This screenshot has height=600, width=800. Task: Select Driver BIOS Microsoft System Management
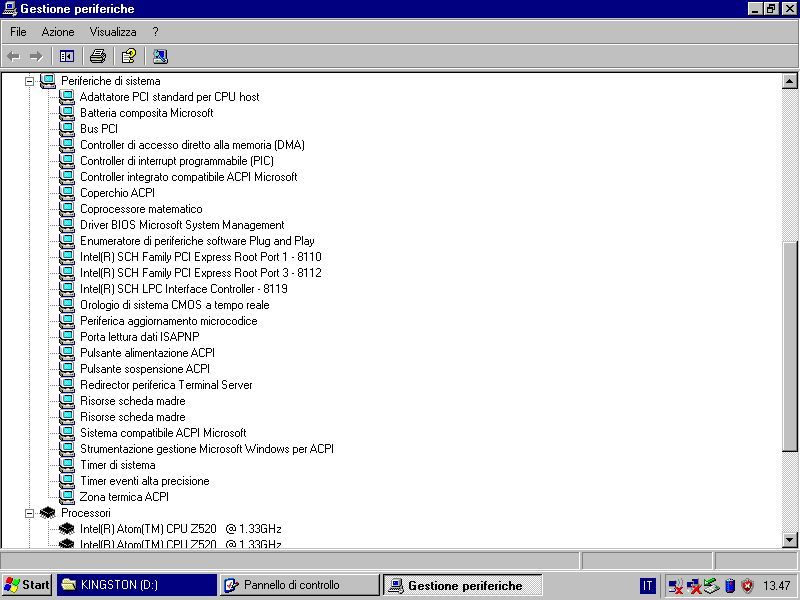click(182, 224)
